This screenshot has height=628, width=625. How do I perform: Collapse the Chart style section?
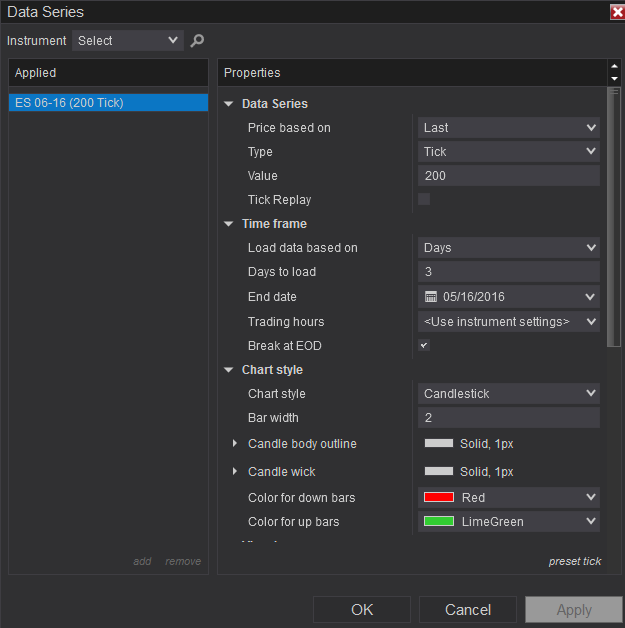pyautogui.click(x=229, y=370)
